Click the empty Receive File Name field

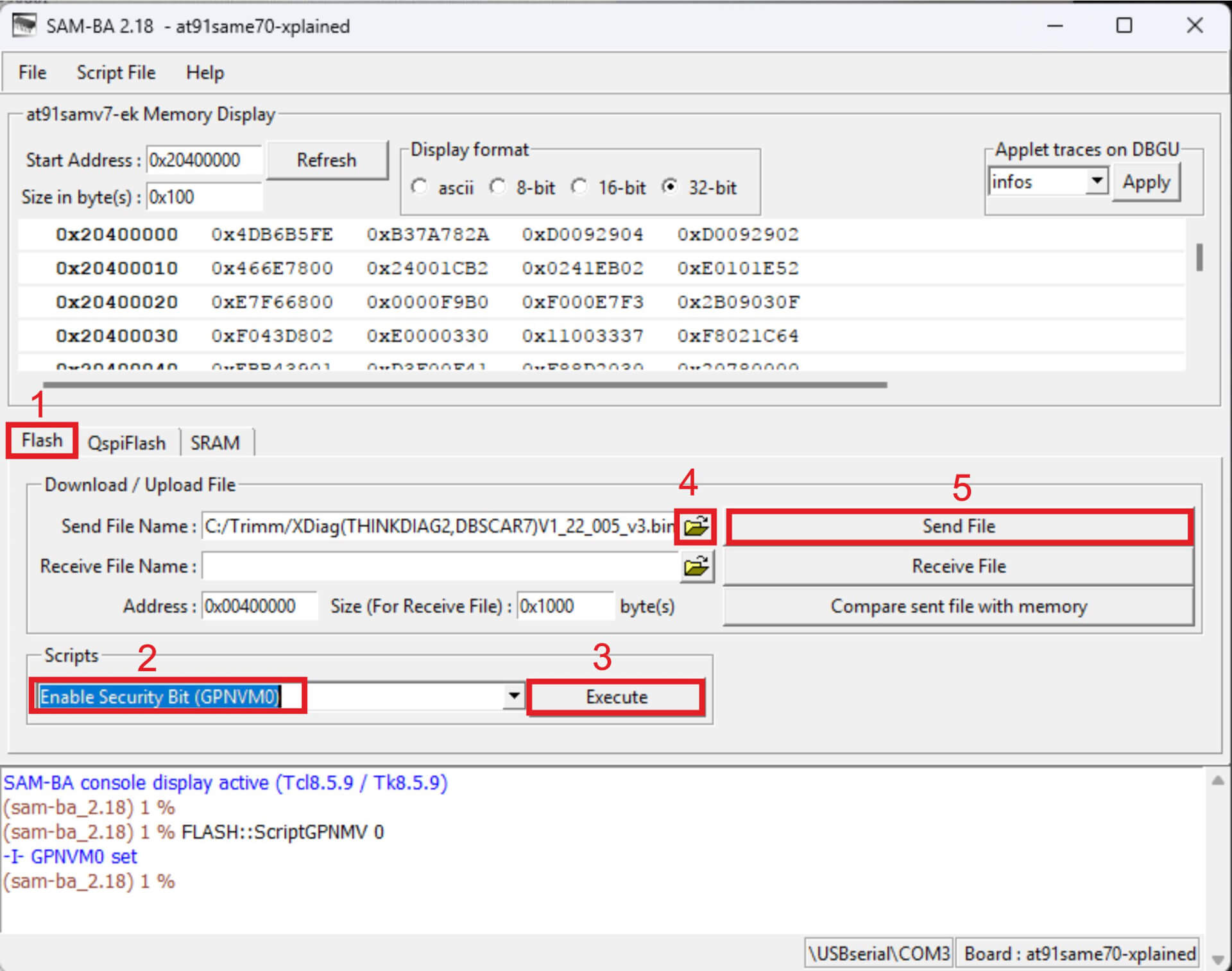click(440, 566)
